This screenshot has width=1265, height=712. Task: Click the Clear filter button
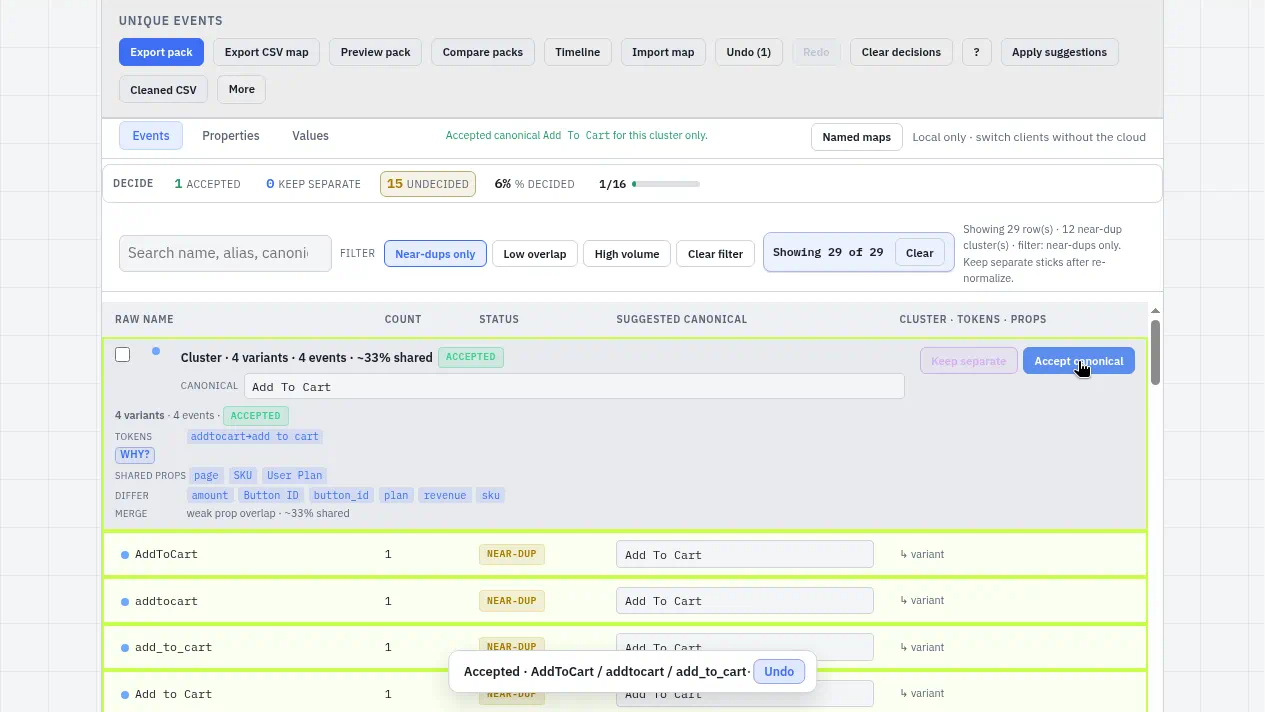pos(716,254)
